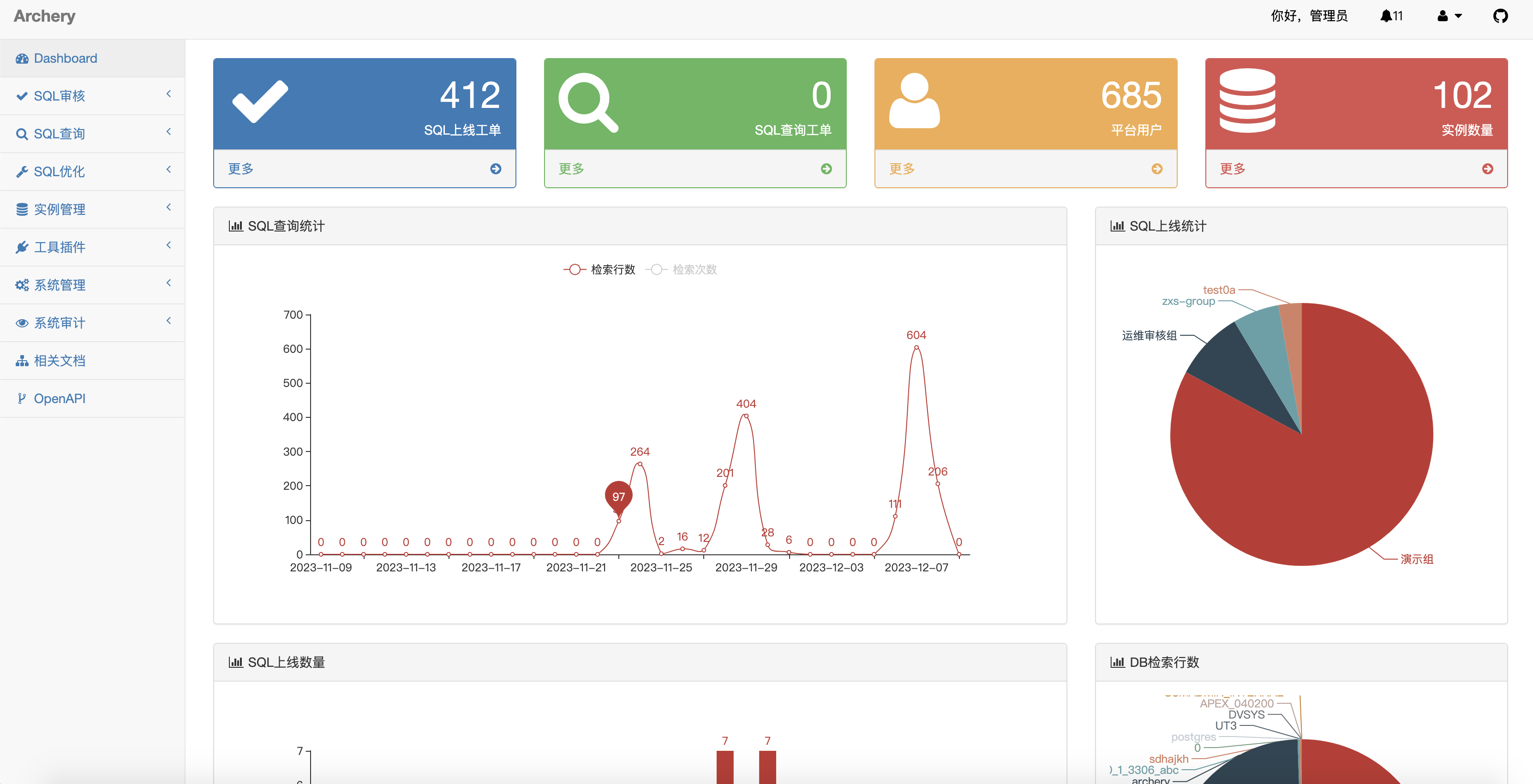
Task: Click 更多 under 实例数量 card
Action: point(1233,169)
